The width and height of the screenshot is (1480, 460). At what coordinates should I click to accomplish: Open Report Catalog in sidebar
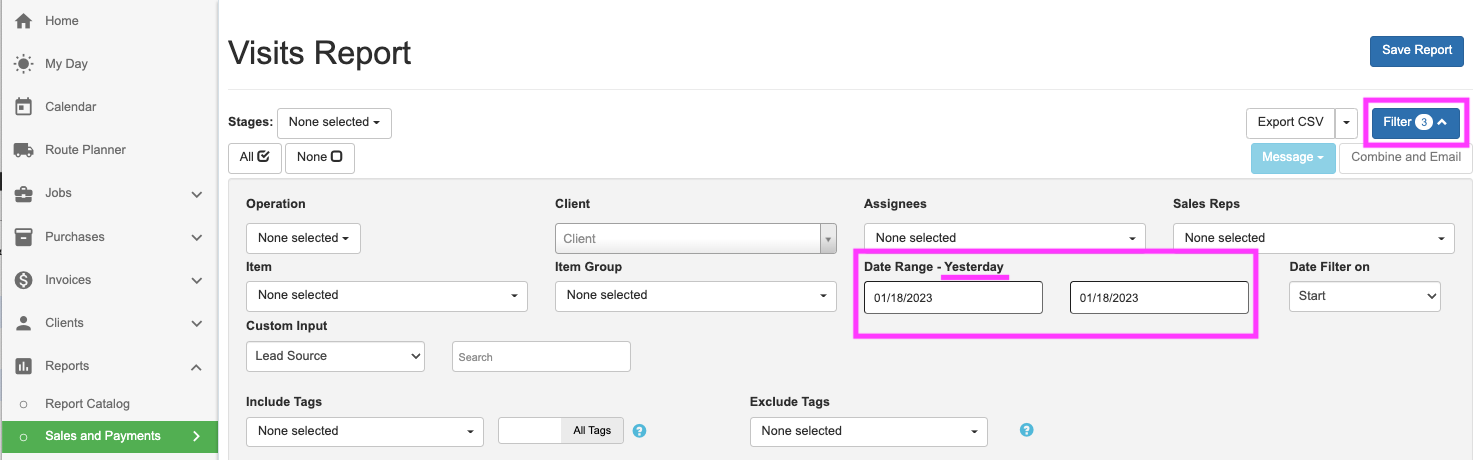tap(87, 404)
